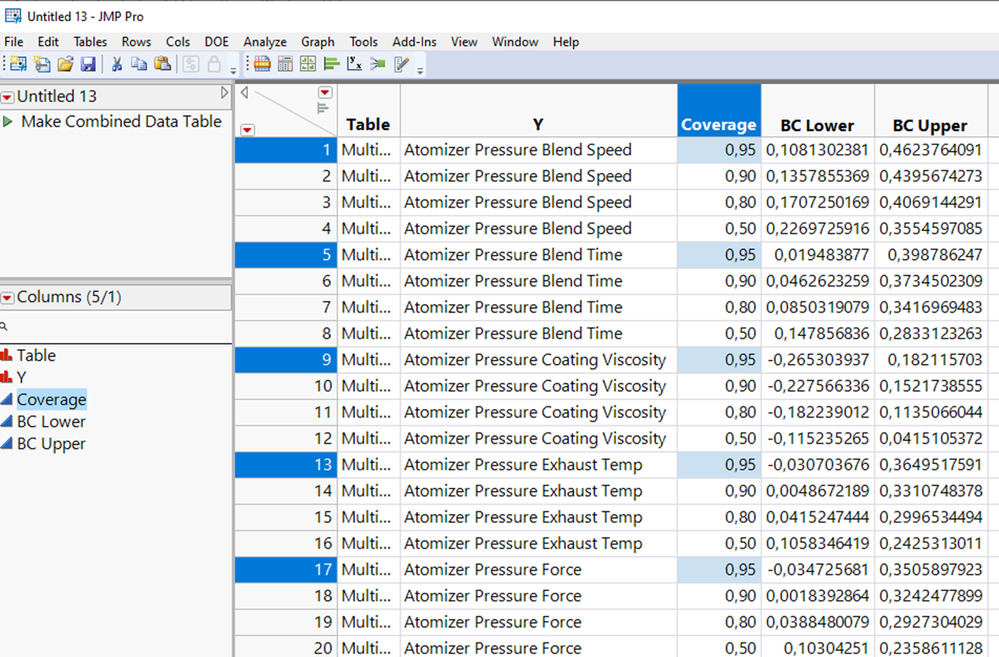Click the columns search filter field
999x657 pixels.
click(x=116, y=327)
